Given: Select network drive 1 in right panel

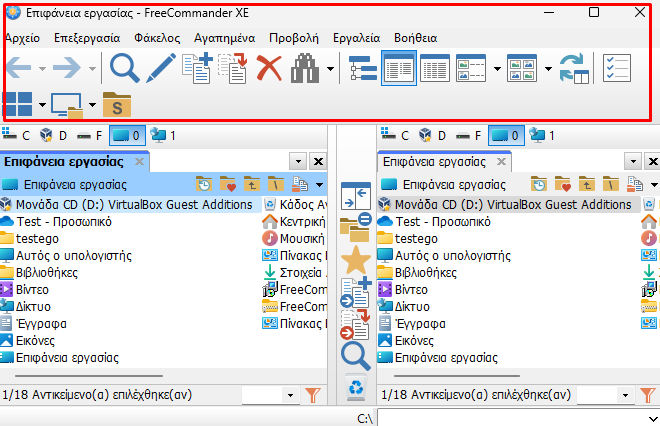Looking at the screenshot, I should pos(543,135).
